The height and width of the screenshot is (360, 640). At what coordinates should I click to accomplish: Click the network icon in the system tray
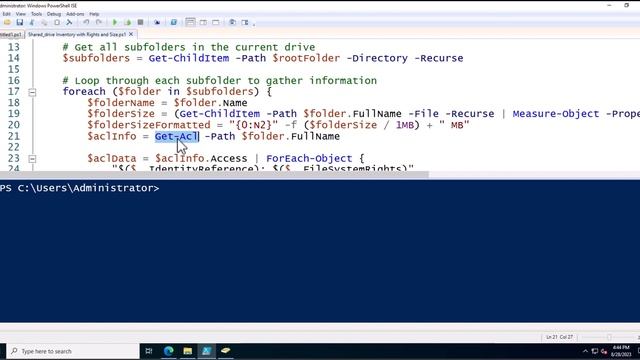[595, 351]
